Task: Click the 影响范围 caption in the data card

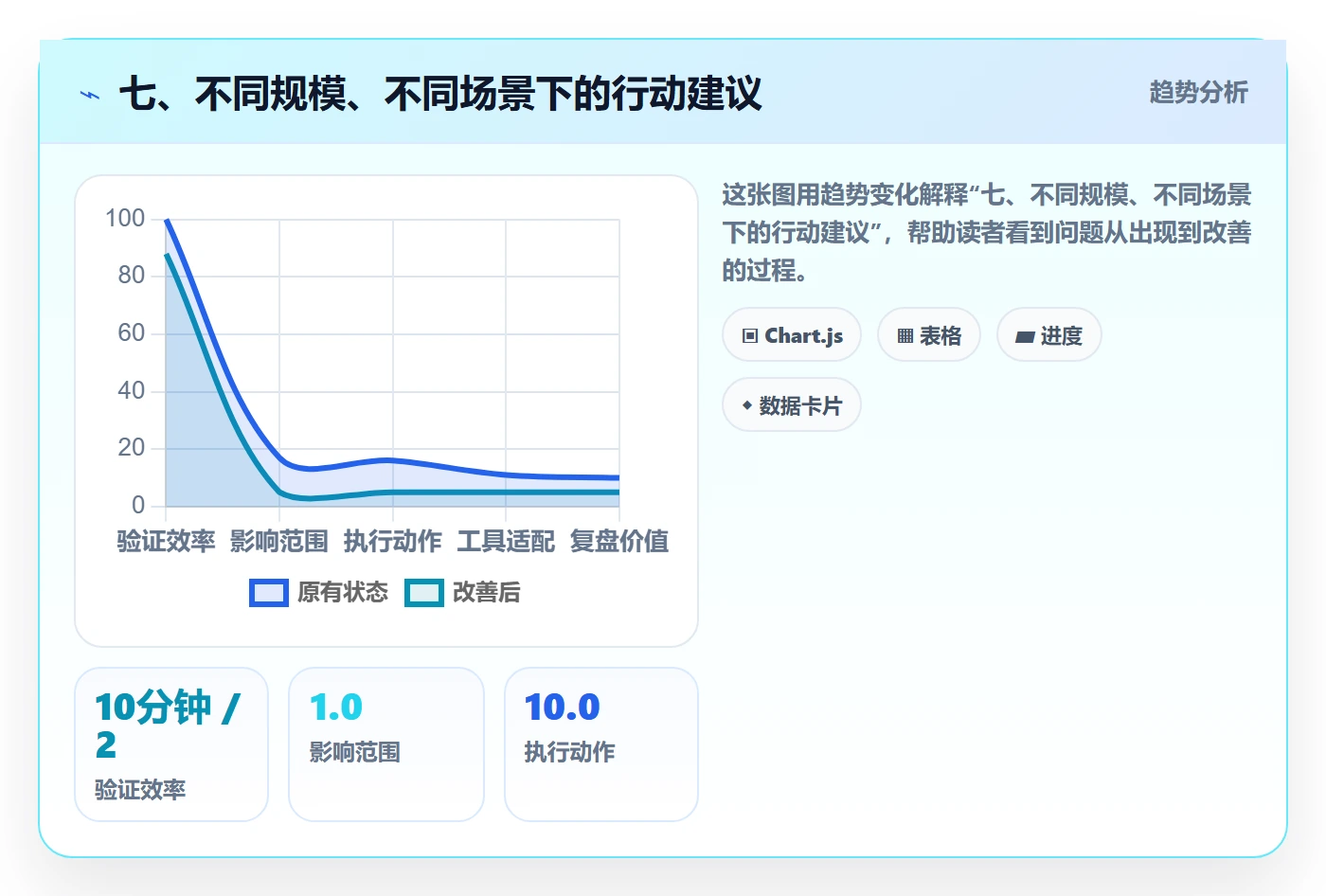Action: [355, 752]
